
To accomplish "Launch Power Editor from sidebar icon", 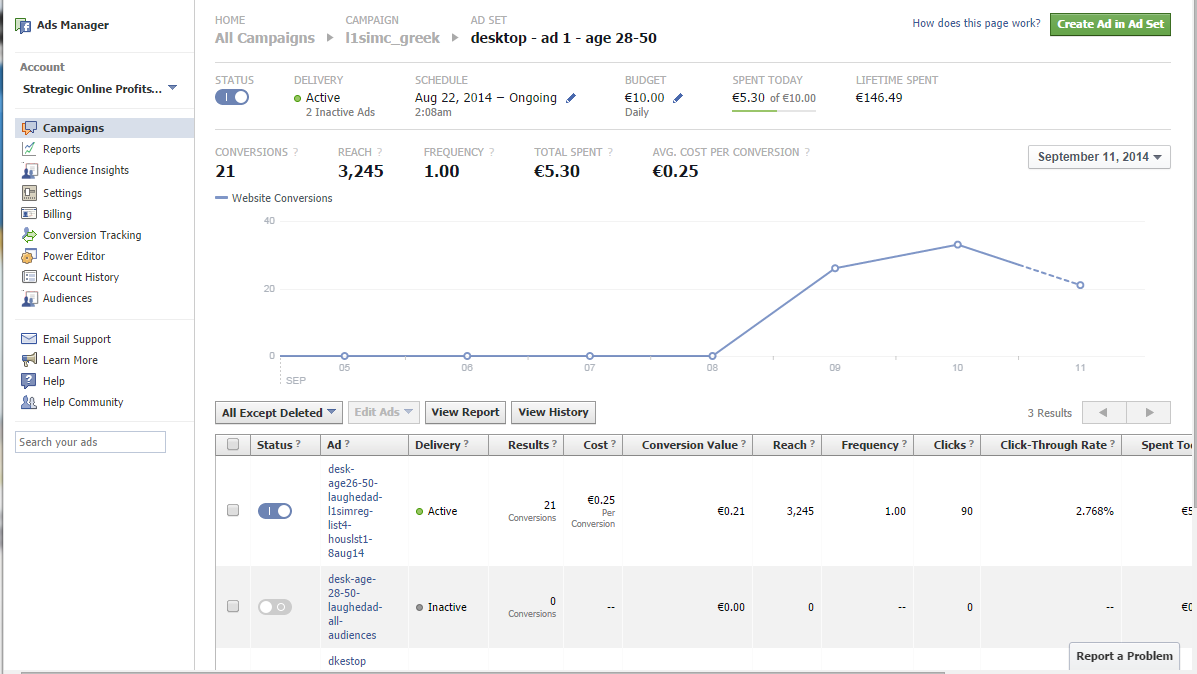I will click(x=29, y=256).
